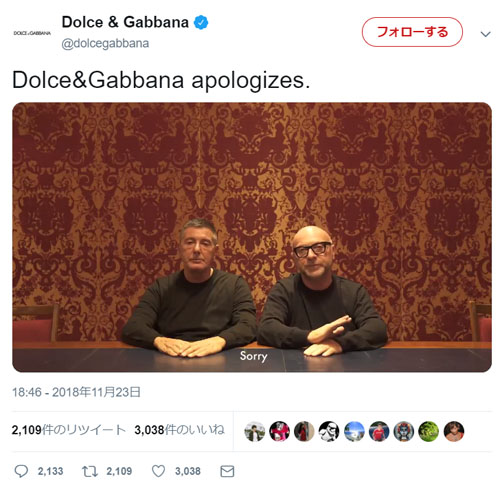Image resolution: width=500 pixels, height=481 pixels.
Task: Click the reply count 2,133
Action: 50,471
